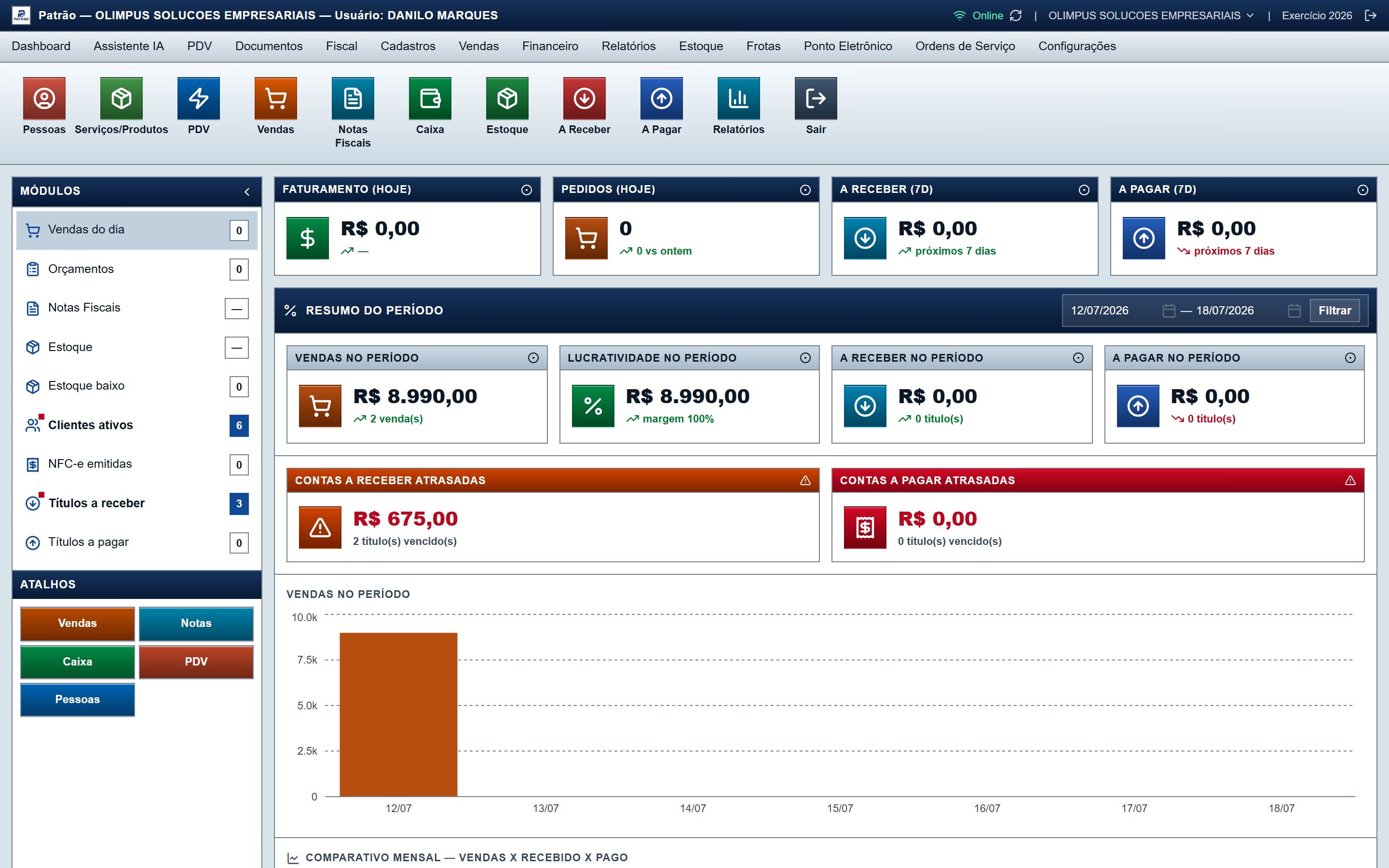The image size is (1389, 868).
Task: Select NFC-e emitidas module
Action: [136, 464]
